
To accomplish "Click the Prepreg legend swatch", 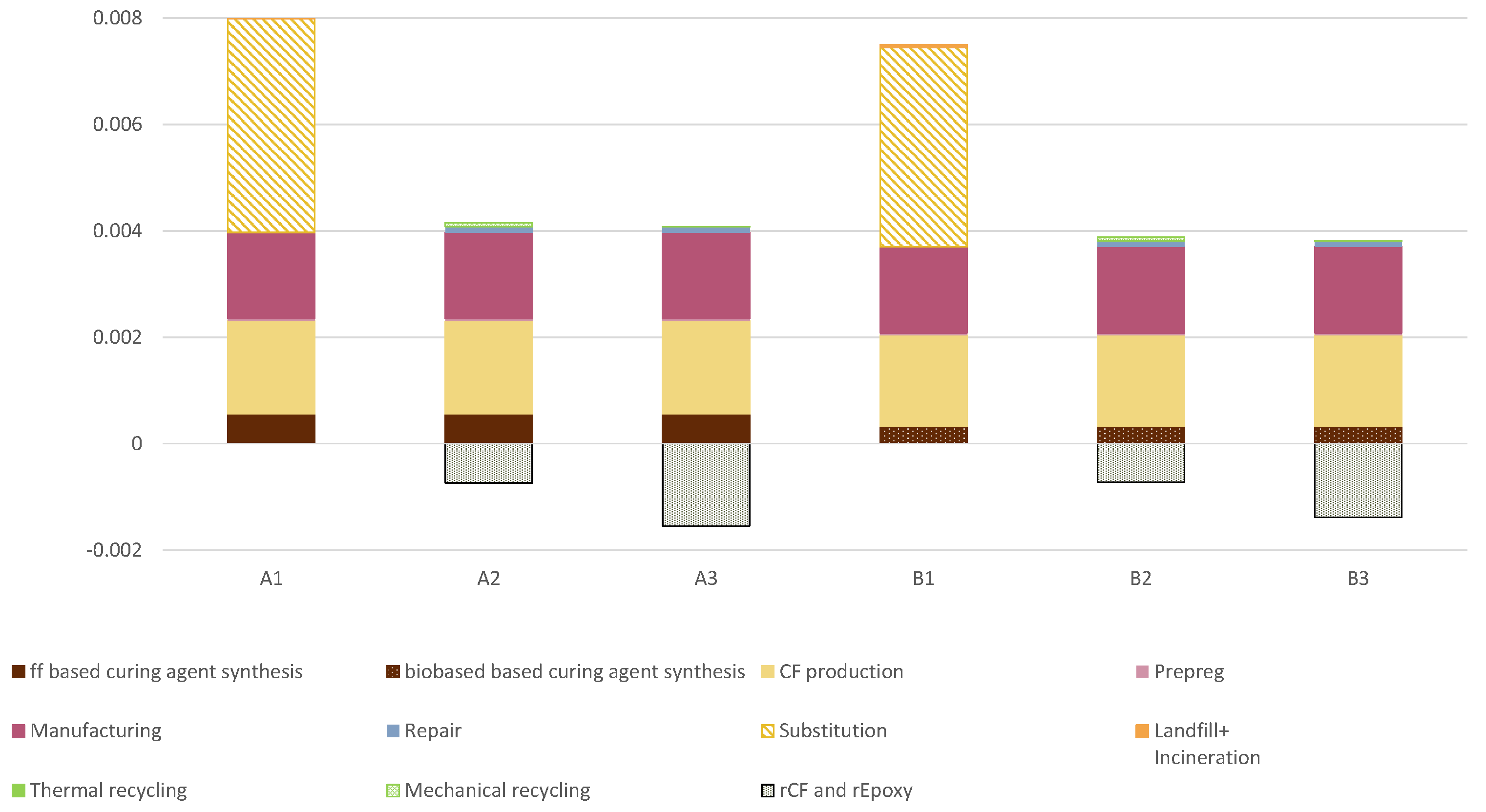I will 1142,672.
